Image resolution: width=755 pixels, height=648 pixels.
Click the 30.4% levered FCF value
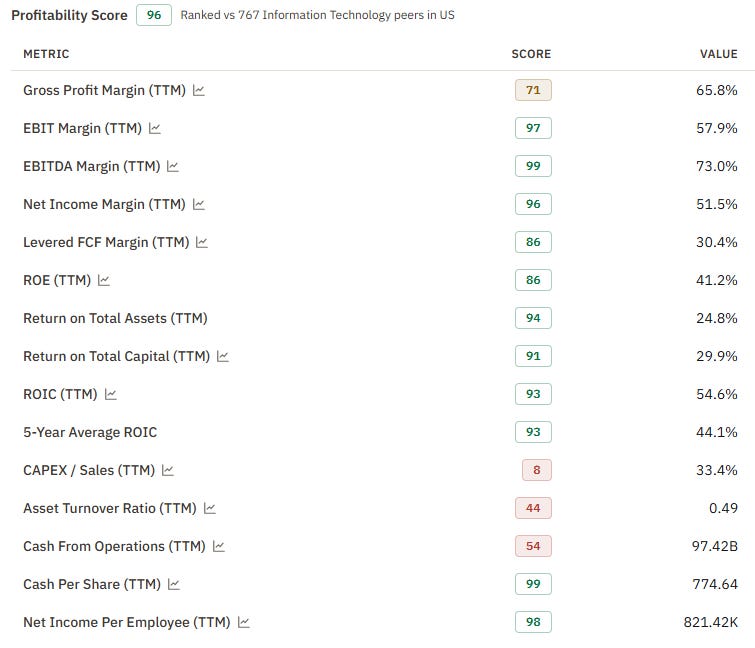(716, 242)
